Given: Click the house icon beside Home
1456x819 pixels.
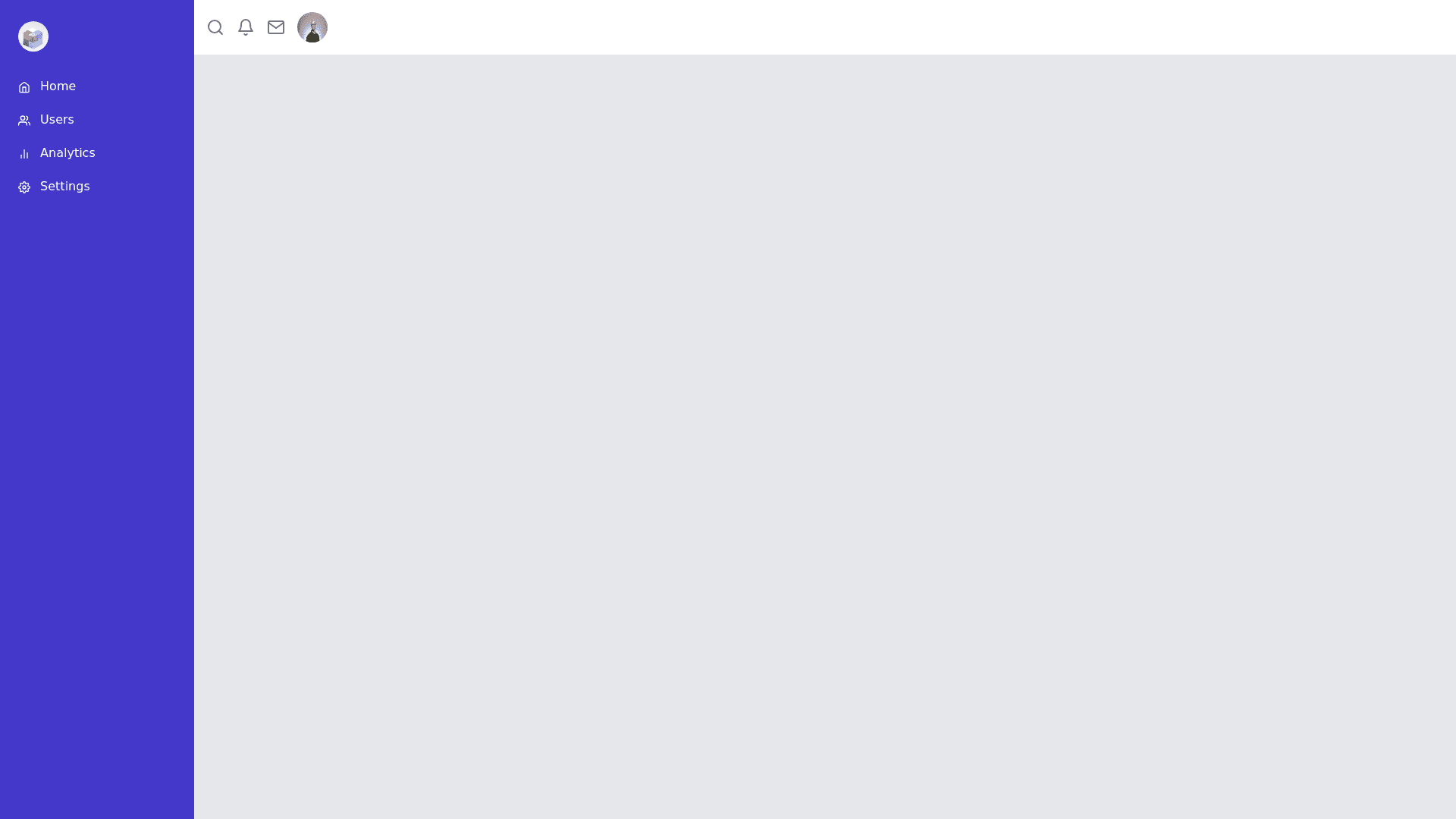Looking at the screenshot, I should point(24,87).
